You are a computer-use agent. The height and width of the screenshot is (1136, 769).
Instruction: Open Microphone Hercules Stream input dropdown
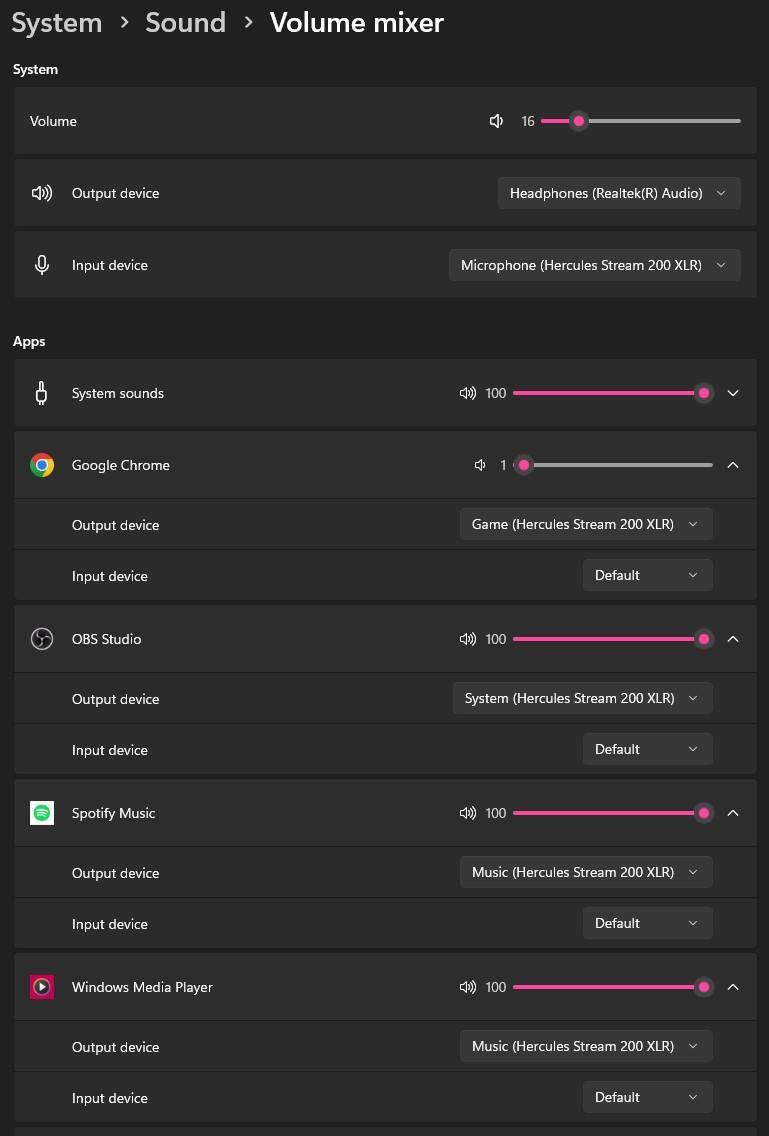[594, 265]
